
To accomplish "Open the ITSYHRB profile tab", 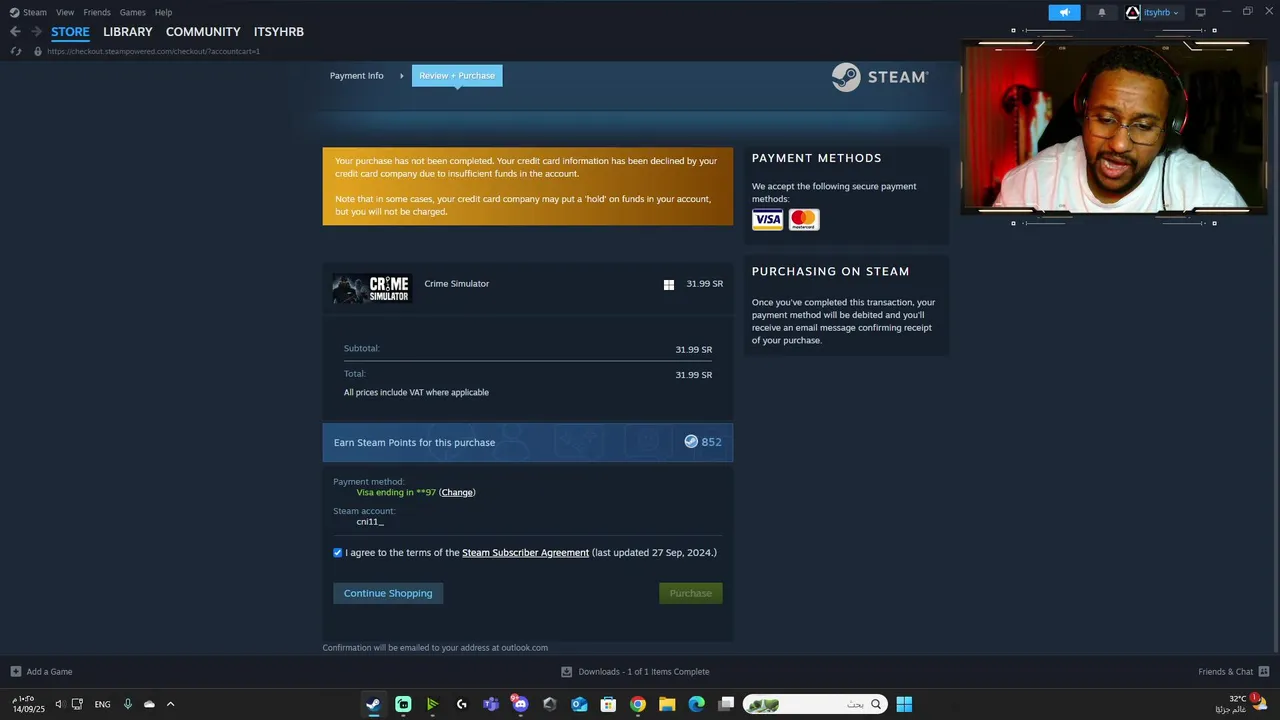I will [x=279, y=32].
